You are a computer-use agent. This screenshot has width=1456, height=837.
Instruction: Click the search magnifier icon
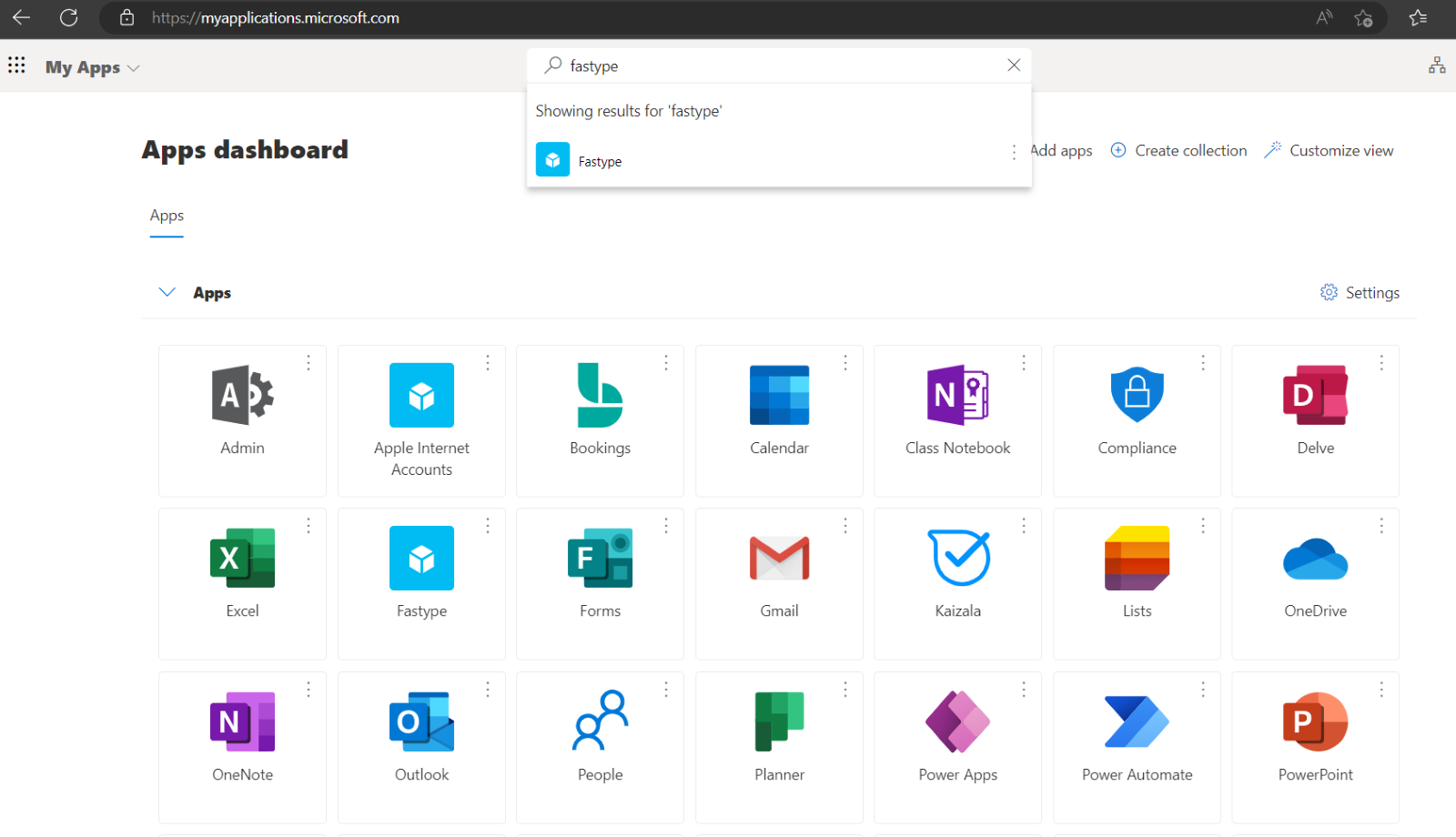pos(552,66)
